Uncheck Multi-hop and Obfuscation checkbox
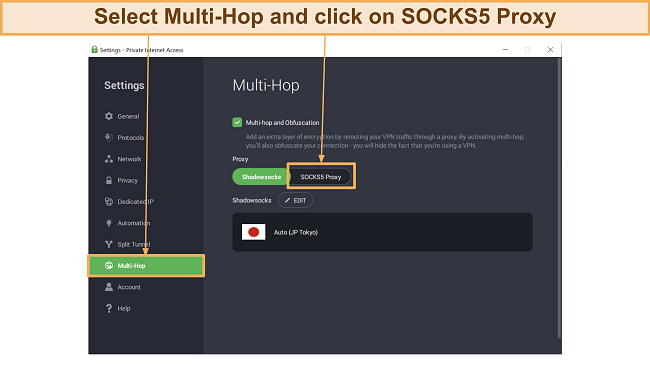The height and width of the screenshot is (366, 650). [237, 122]
